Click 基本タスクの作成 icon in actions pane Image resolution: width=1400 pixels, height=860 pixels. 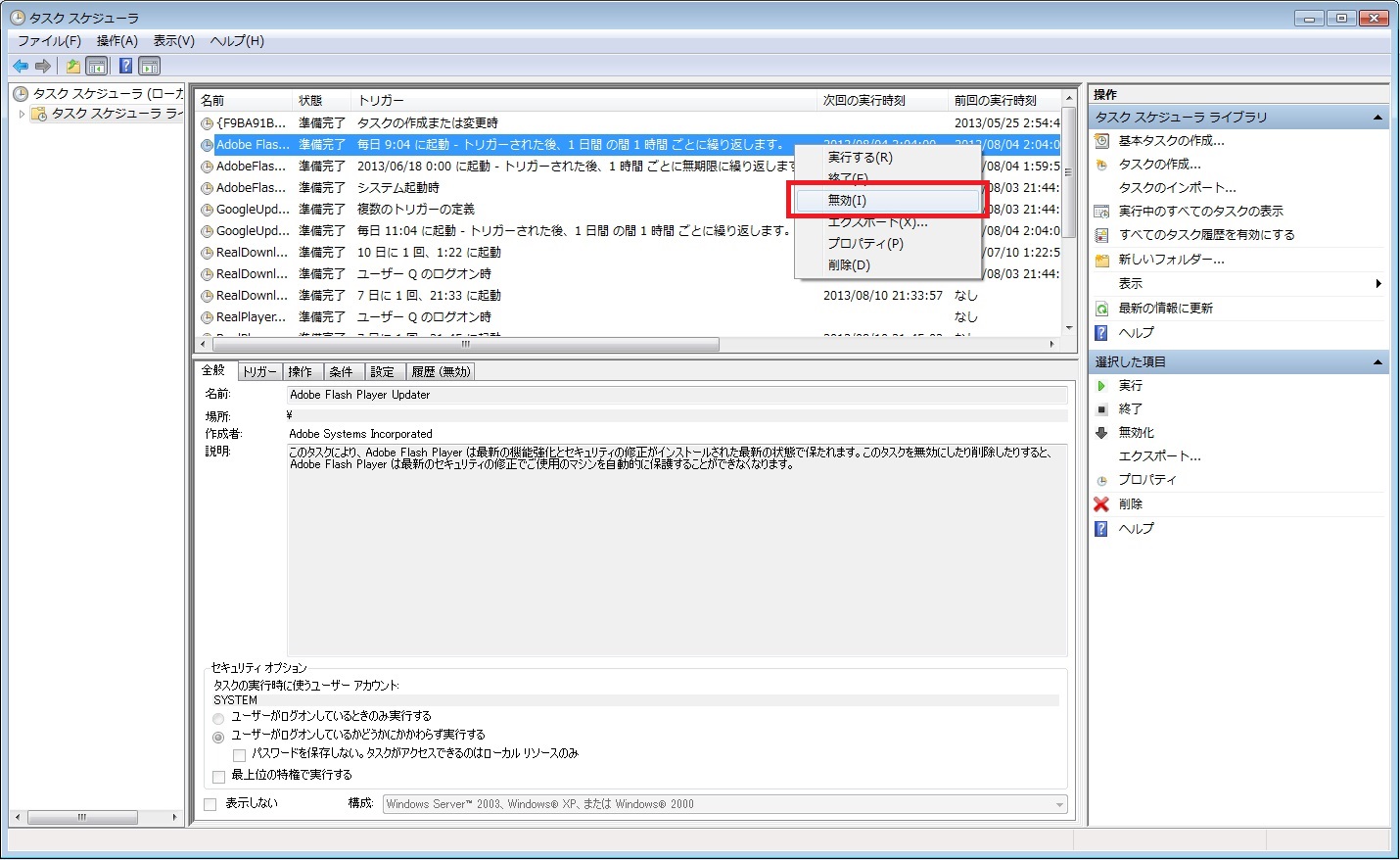[x=1101, y=141]
